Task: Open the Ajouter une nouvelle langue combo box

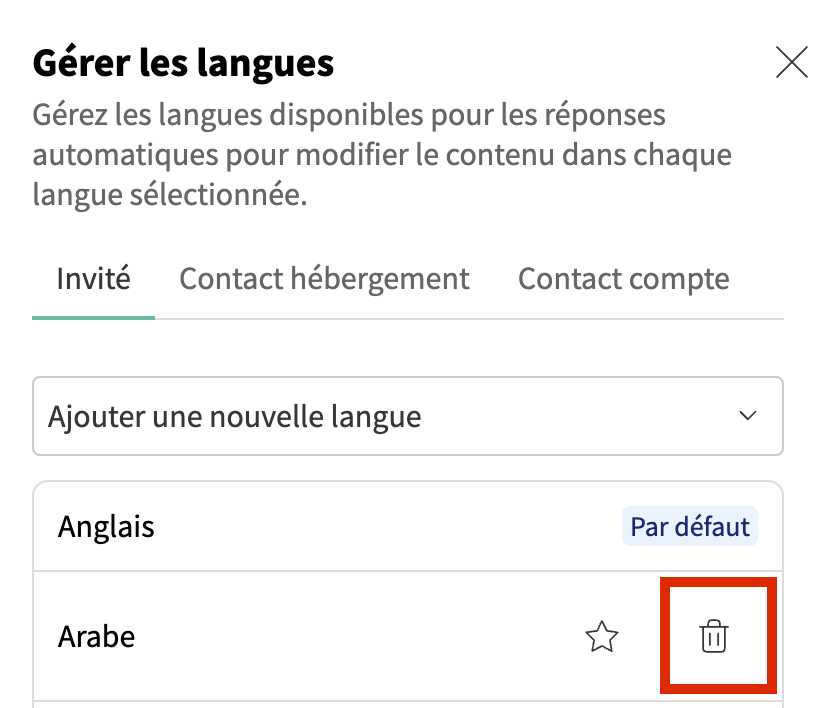Action: 407,416
